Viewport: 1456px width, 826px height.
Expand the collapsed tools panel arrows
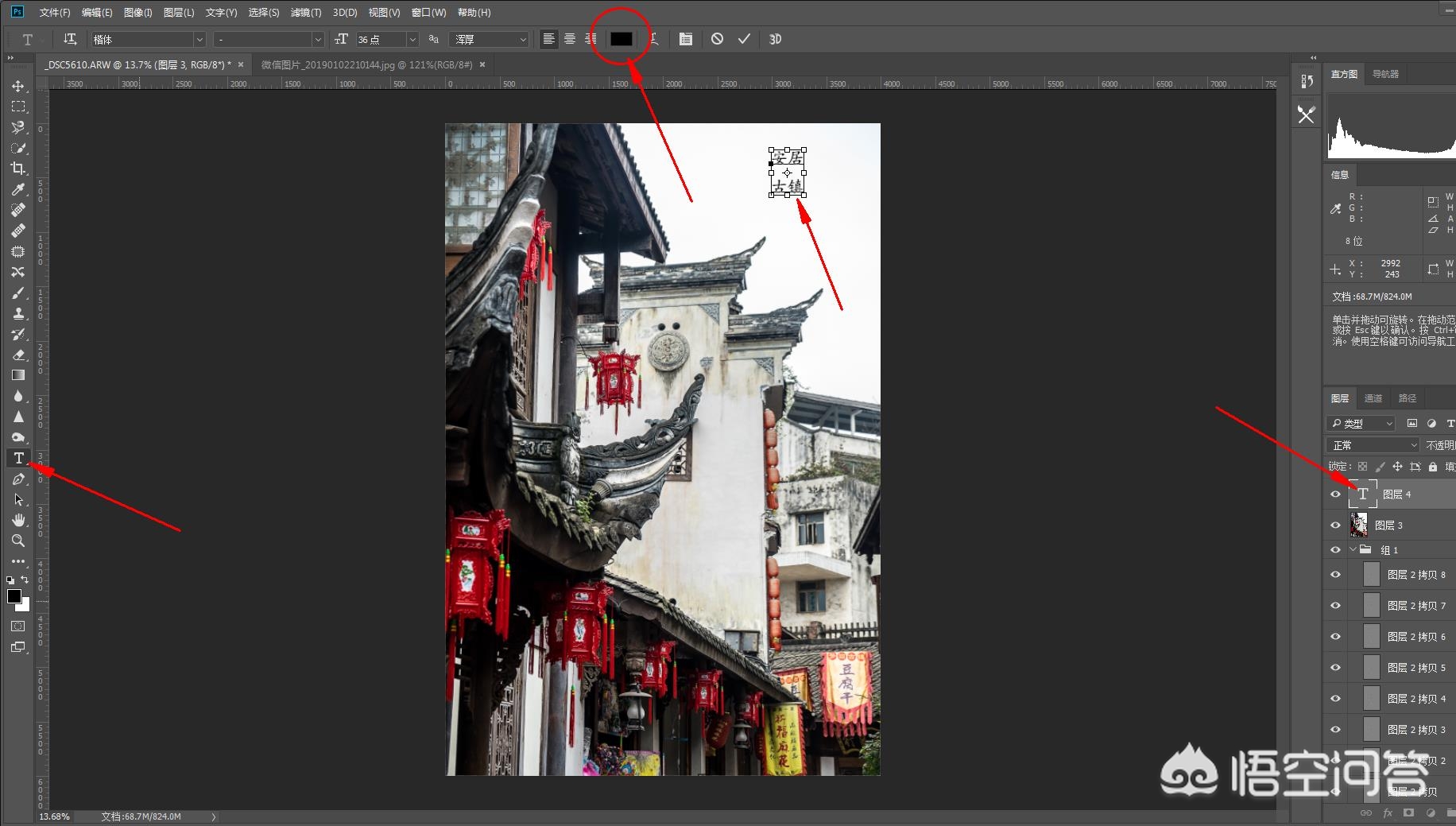(x=10, y=58)
